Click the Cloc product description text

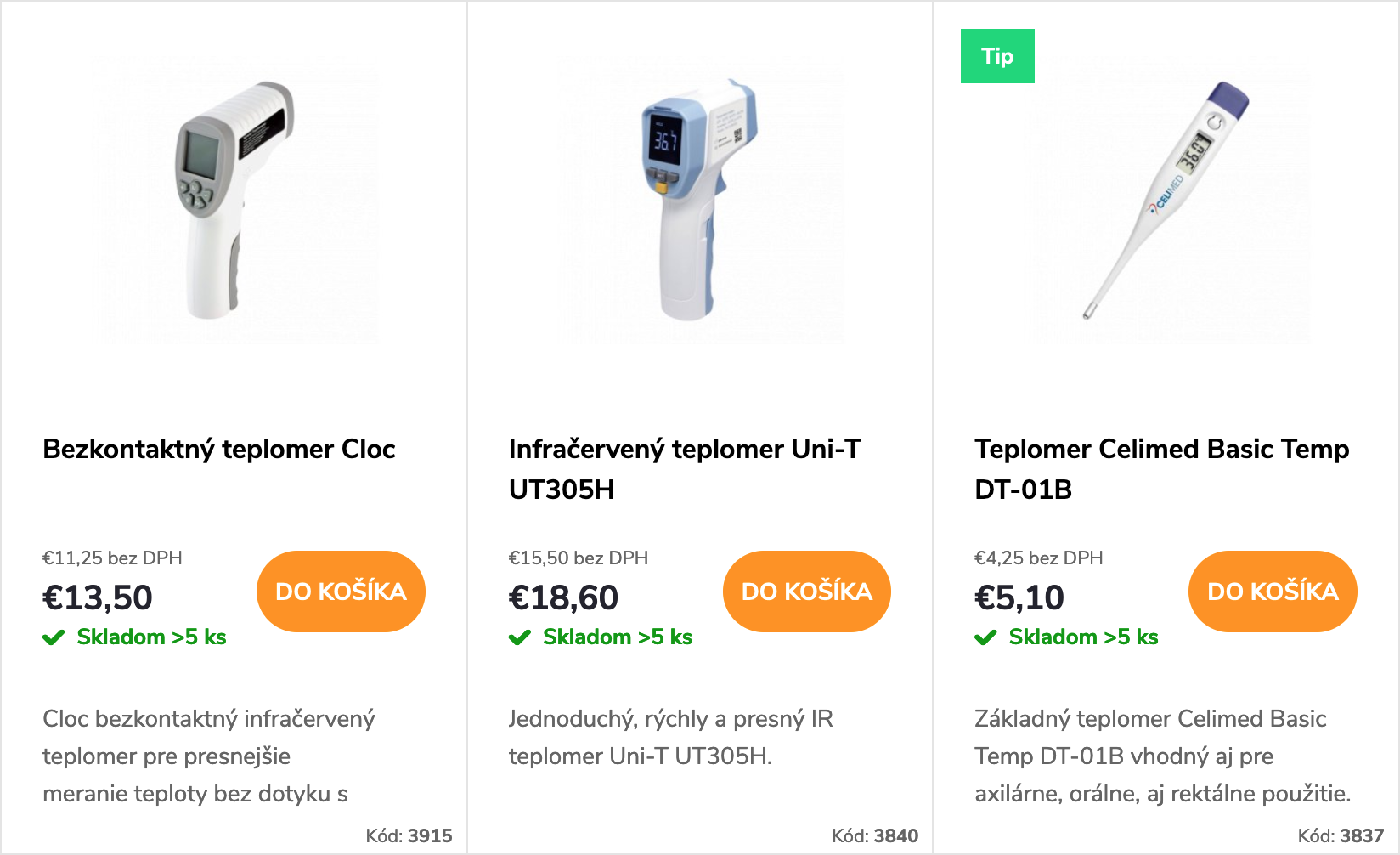(208, 756)
